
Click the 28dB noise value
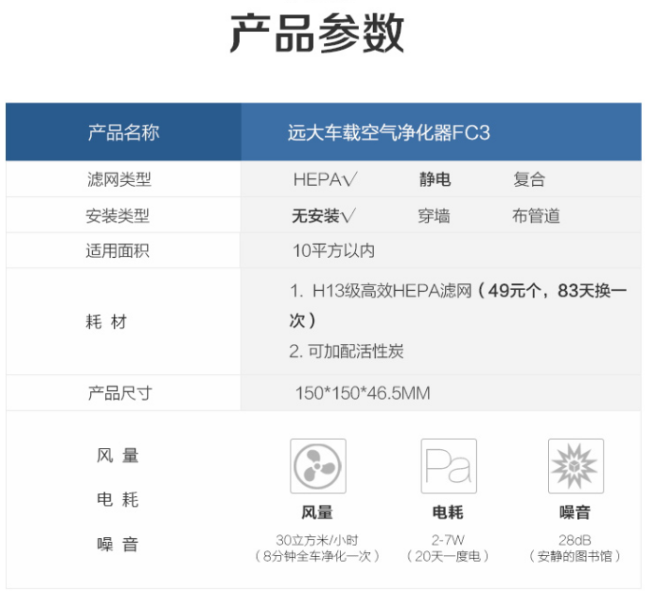point(575,540)
